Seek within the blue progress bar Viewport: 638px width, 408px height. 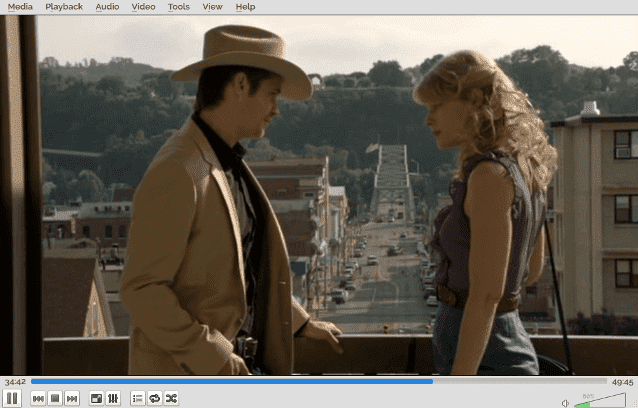pos(319,382)
